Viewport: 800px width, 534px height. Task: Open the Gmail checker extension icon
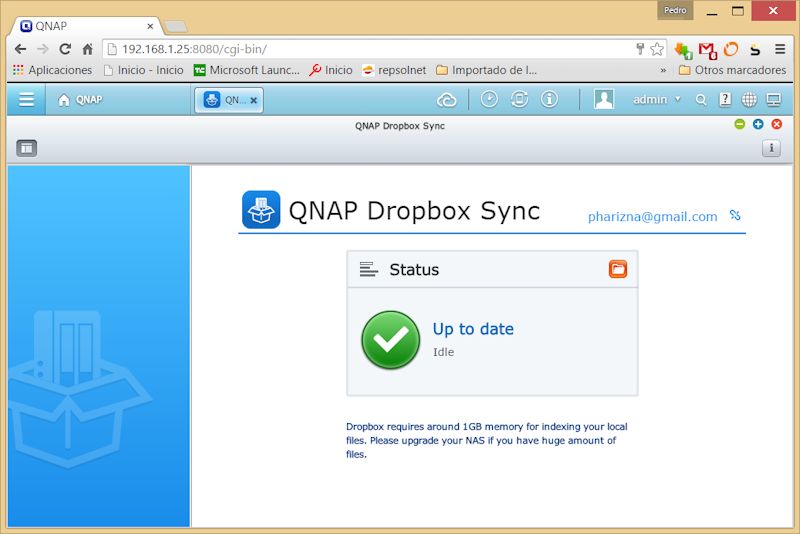point(707,50)
